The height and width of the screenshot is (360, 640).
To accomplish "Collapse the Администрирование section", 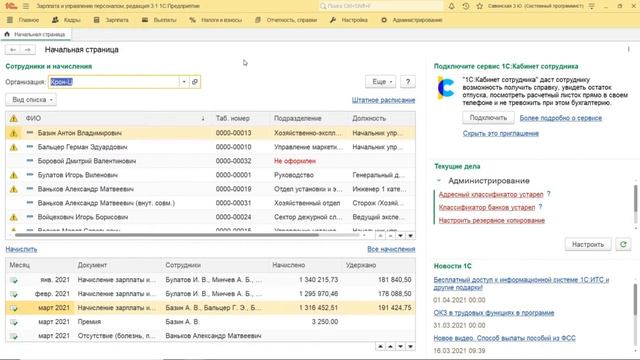I will (439, 180).
